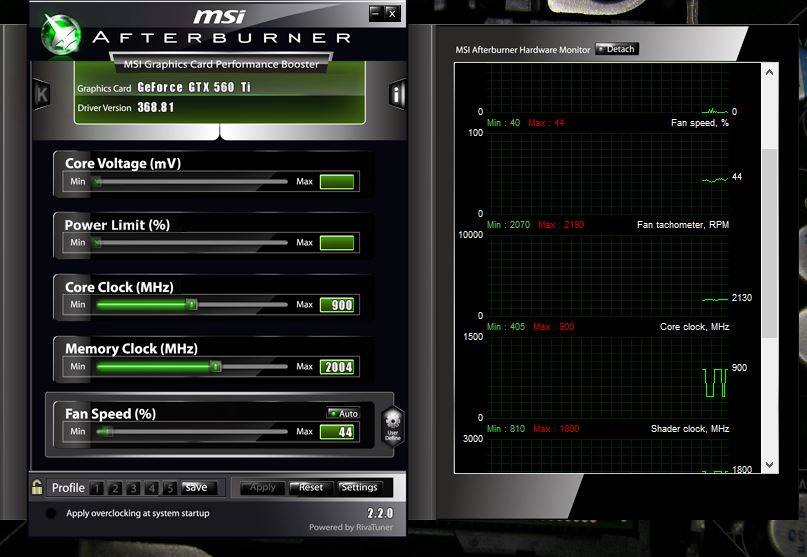The height and width of the screenshot is (557, 807).
Task: Click the Core Clock 900 value field
Action: click(337, 305)
